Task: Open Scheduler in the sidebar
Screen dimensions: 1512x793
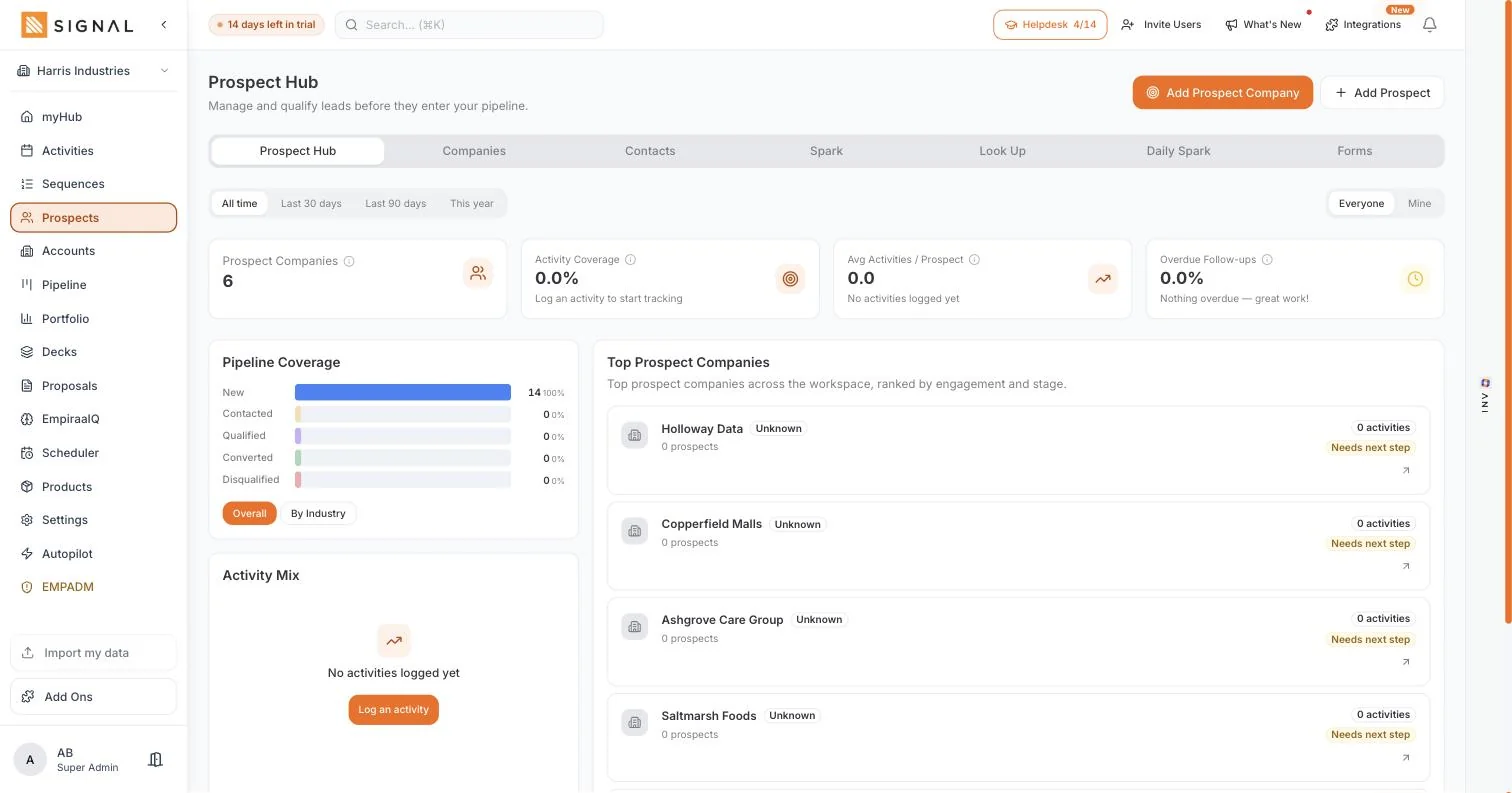Action: (x=94, y=453)
